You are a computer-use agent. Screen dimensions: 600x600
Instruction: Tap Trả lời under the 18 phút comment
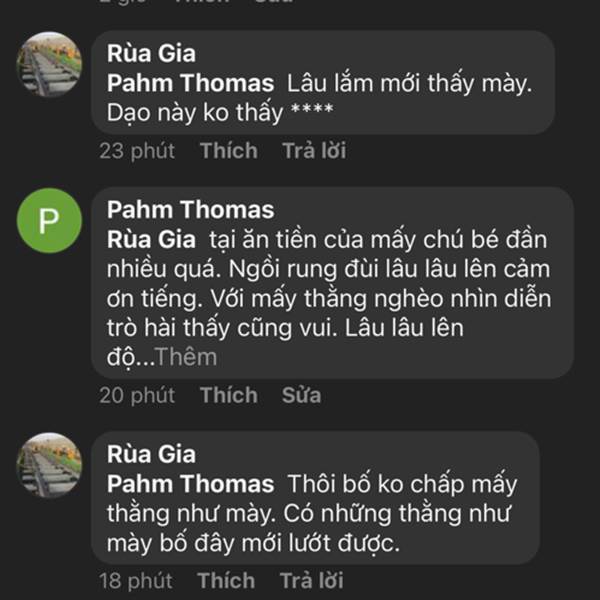[x=311, y=580]
